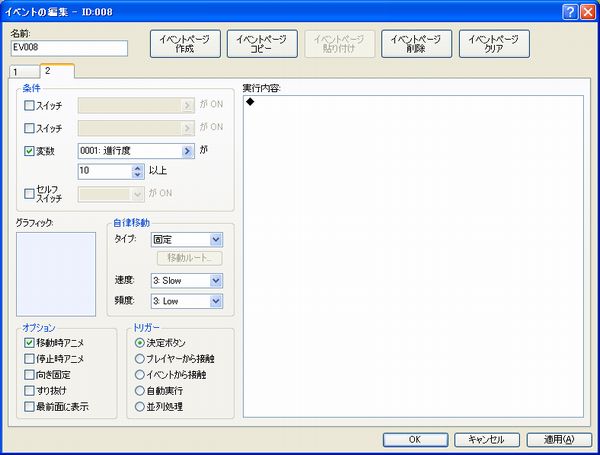
Task: Click the グラフィック preview box
Action: (x=56, y=274)
